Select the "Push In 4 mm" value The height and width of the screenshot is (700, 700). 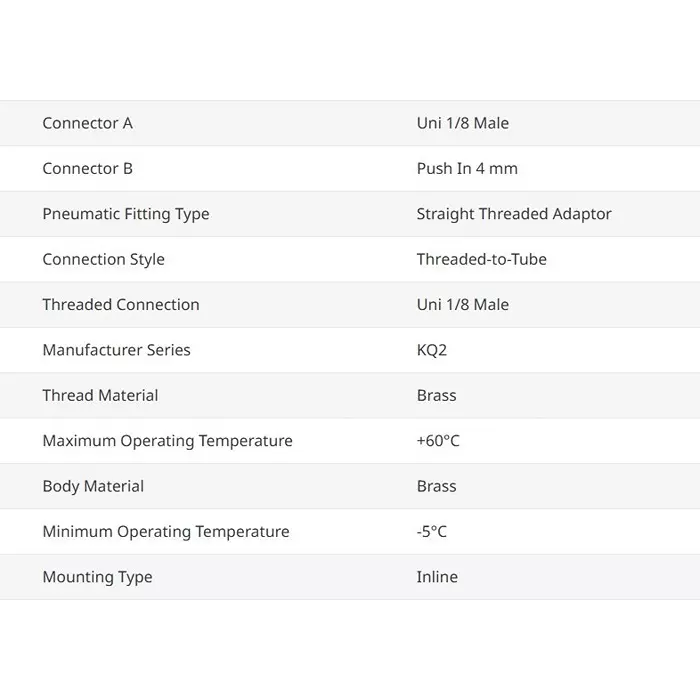467,168
